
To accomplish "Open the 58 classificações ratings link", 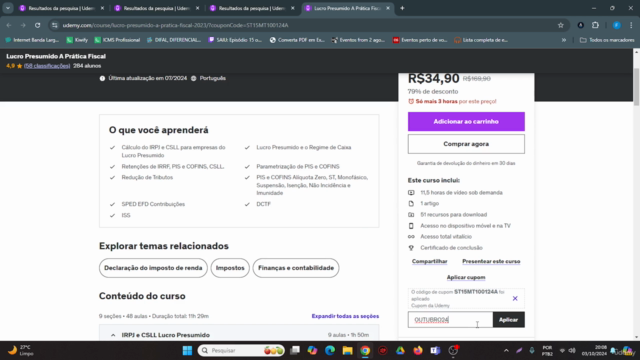I will pyautogui.click(x=47, y=66).
